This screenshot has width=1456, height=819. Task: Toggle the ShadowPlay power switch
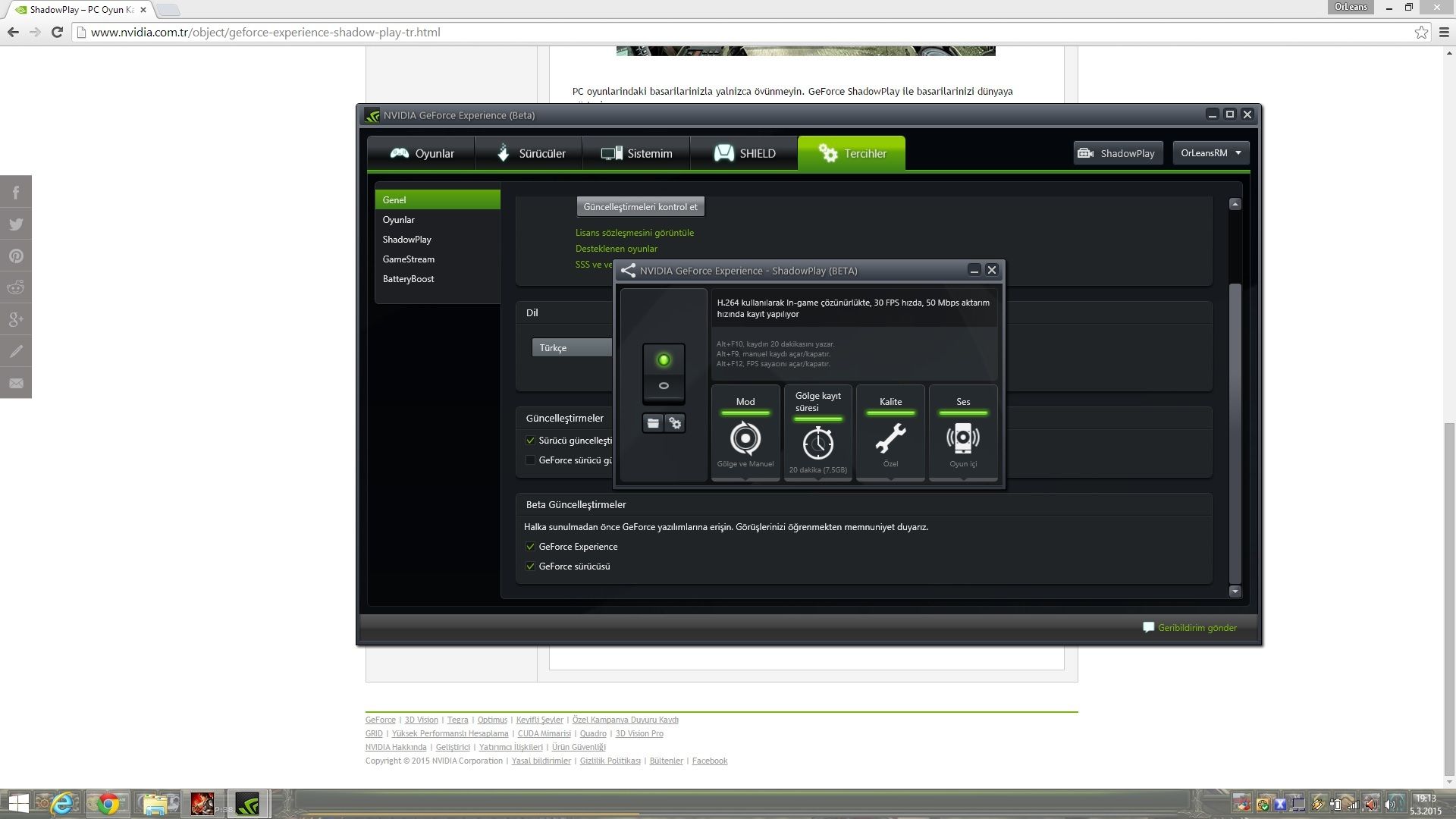pos(664,372)
